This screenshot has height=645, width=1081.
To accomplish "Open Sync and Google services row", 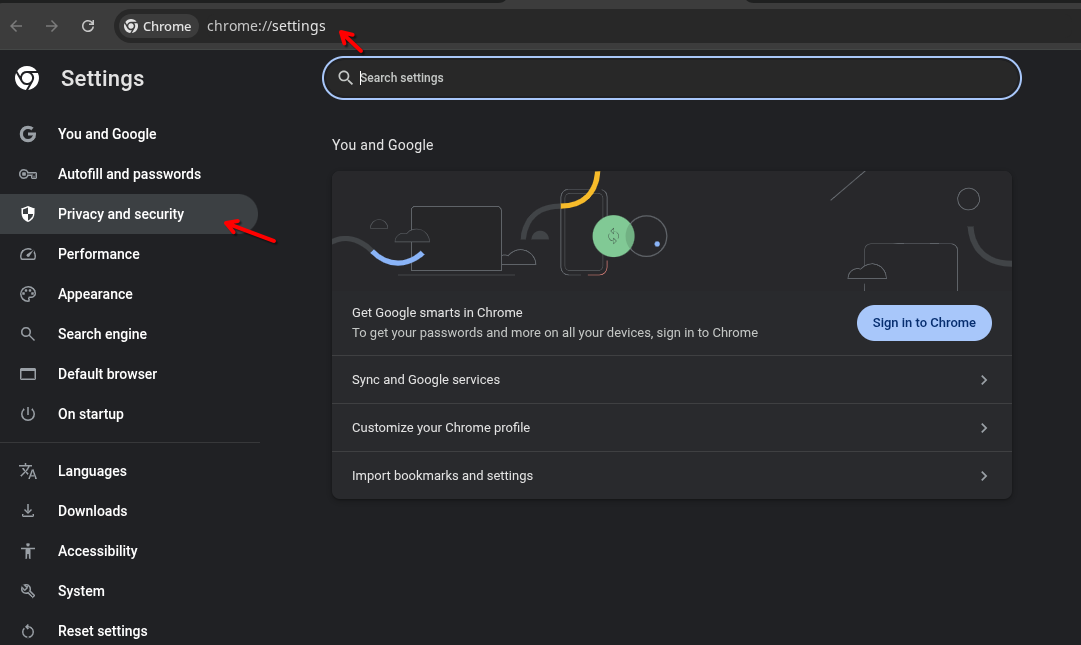I will 671,380.
